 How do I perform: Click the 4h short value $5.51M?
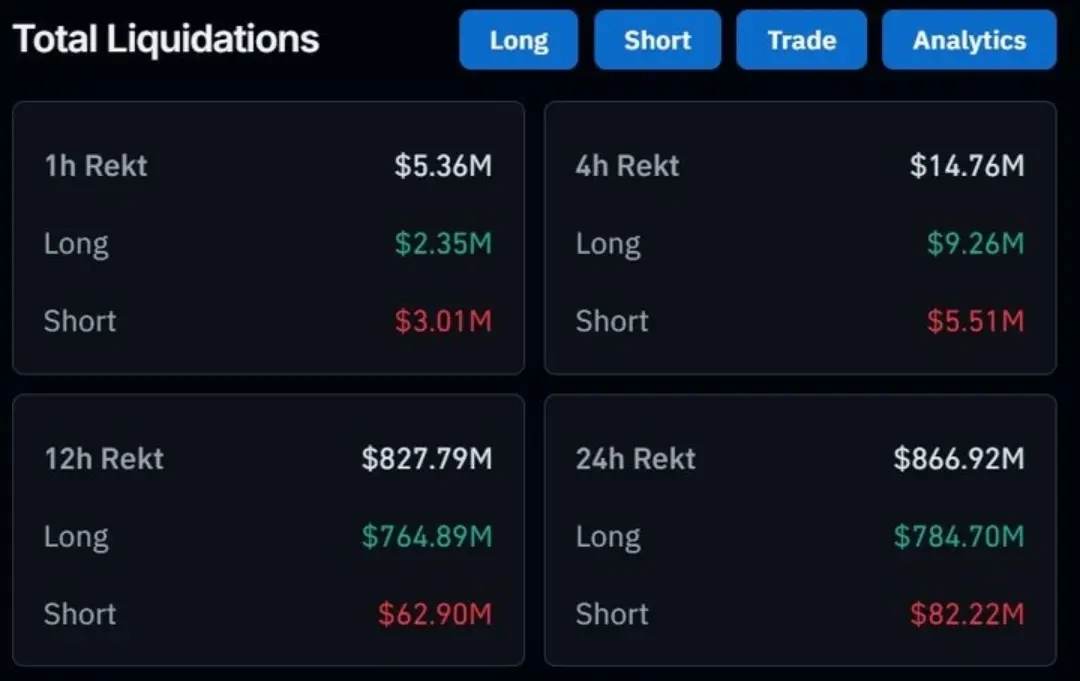975,321
